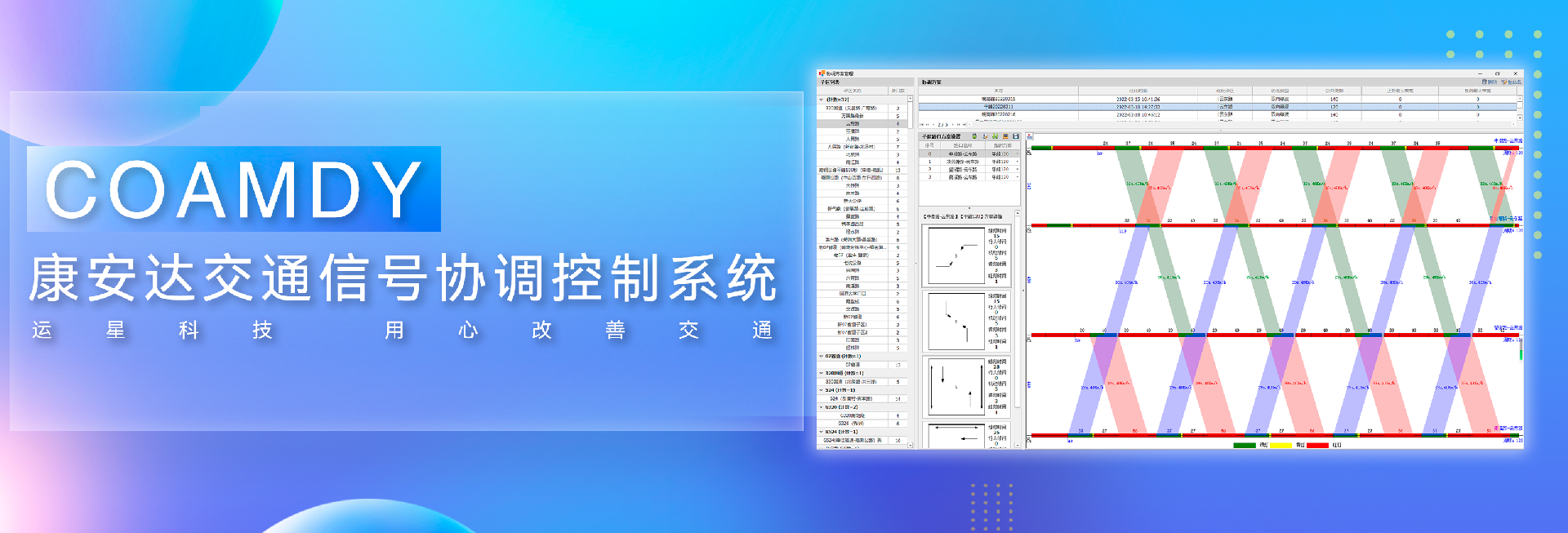Click the rename button beside 删除
This screenshot has height=533, width=1568.
tap(1512, 82)
